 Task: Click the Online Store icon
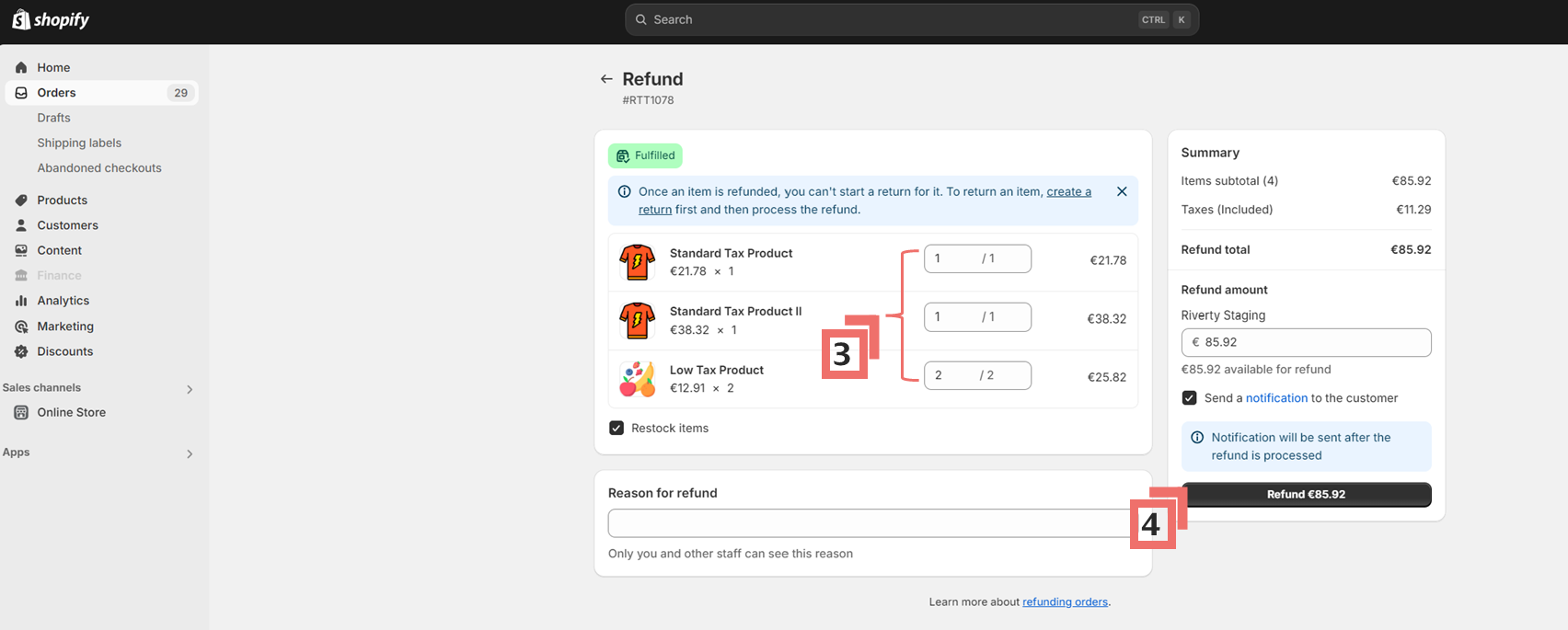point(21,412)
